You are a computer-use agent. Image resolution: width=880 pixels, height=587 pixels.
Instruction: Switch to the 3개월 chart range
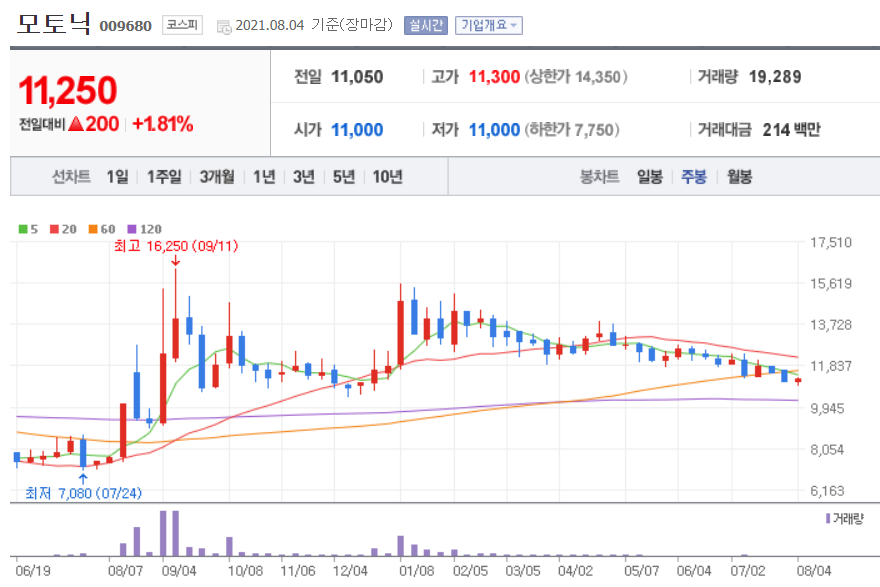217,177
